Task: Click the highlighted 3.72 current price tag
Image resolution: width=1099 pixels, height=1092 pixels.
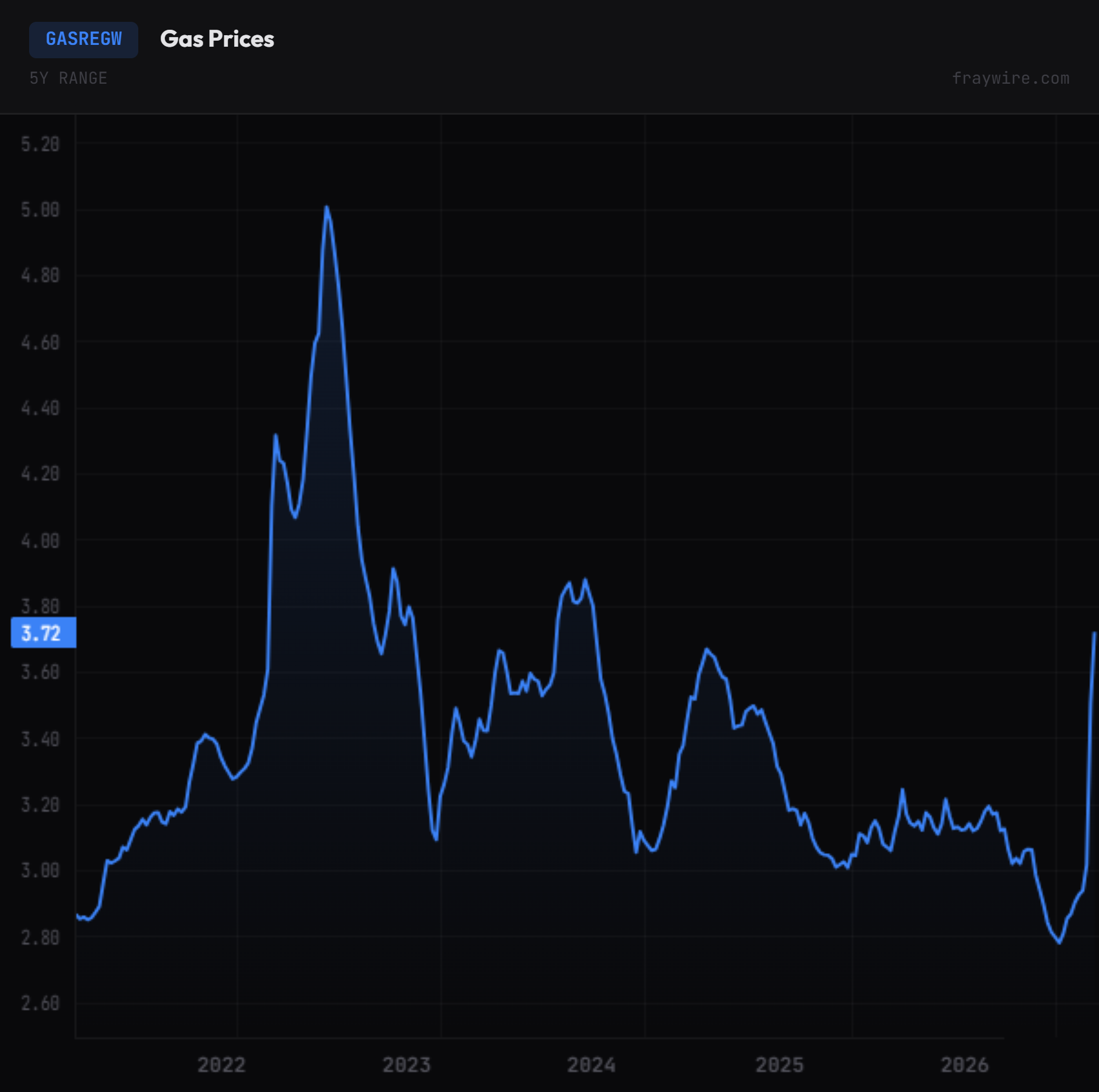Action: 43,633
